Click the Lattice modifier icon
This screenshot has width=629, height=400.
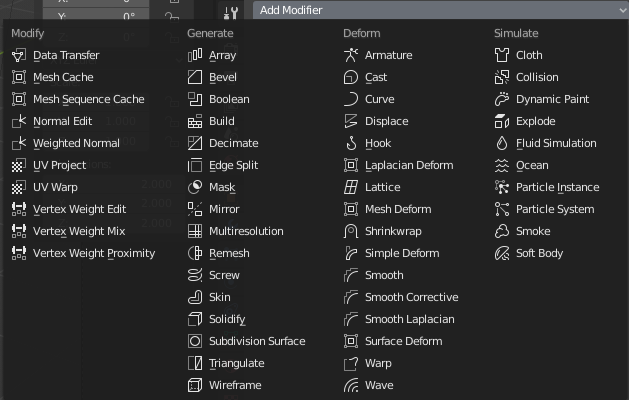[351, 187]
